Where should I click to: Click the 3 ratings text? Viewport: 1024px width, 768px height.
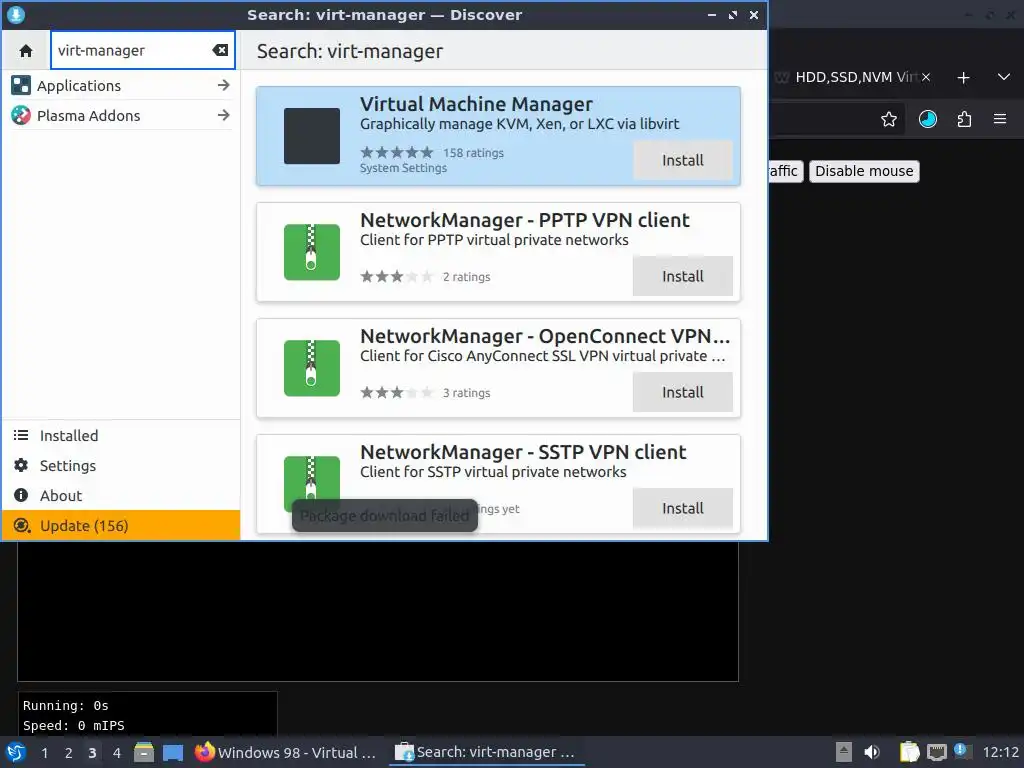(x=466, y=393)
